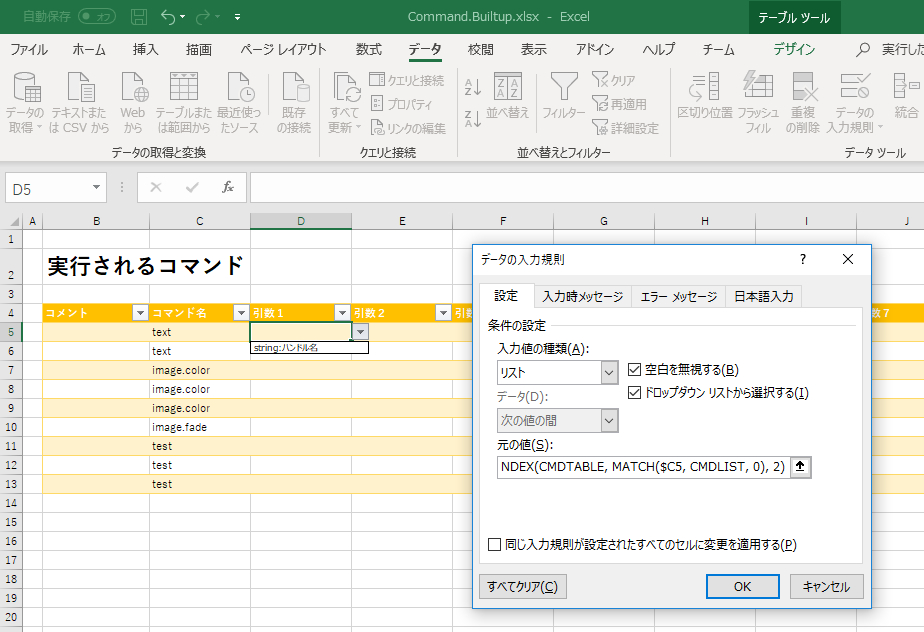Open the コメント column filter dropdown
The image size is (924, 632).
(140, 313)
